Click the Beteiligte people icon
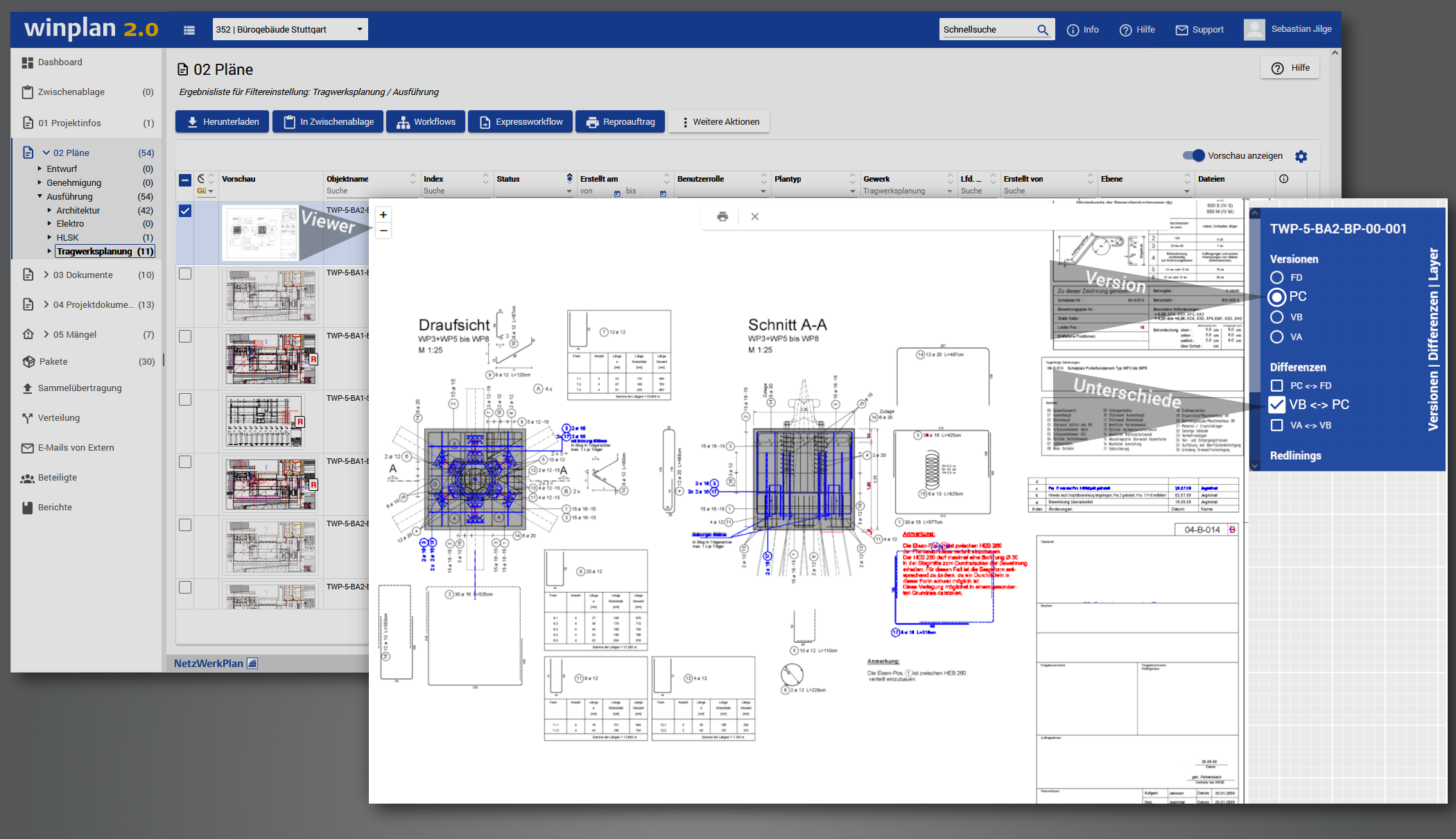Viewport: 1456px width, 839px height. (28, 478)
